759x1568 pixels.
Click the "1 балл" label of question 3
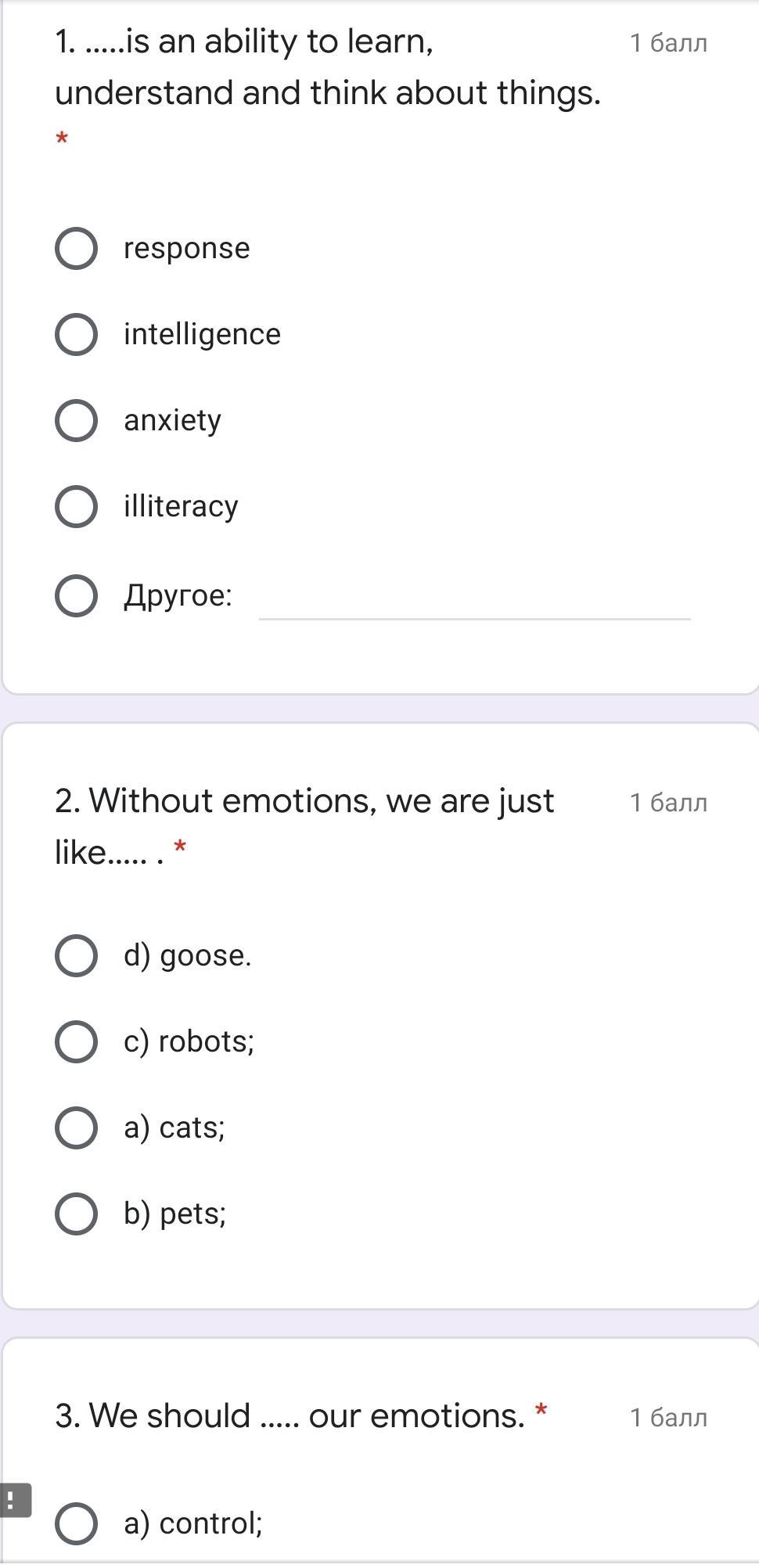pyautogui.click(x=668, y=1418)
